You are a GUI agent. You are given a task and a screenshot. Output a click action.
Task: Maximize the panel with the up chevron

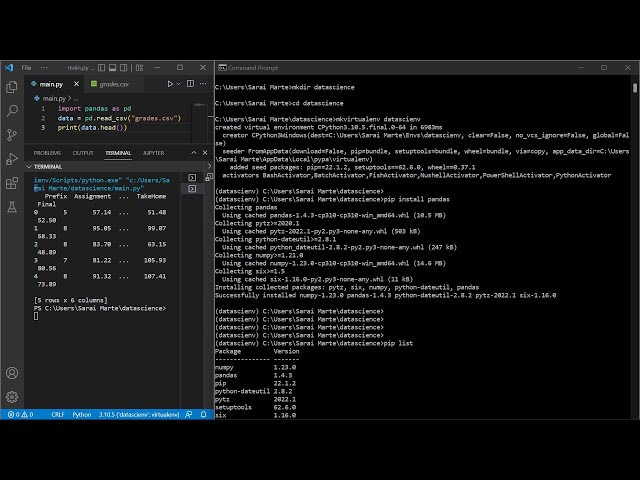pos(193,153)
